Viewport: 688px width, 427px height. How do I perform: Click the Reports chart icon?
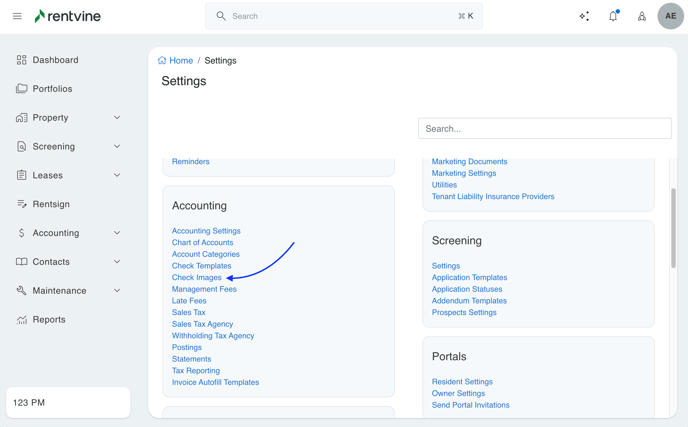coord(21,320)
